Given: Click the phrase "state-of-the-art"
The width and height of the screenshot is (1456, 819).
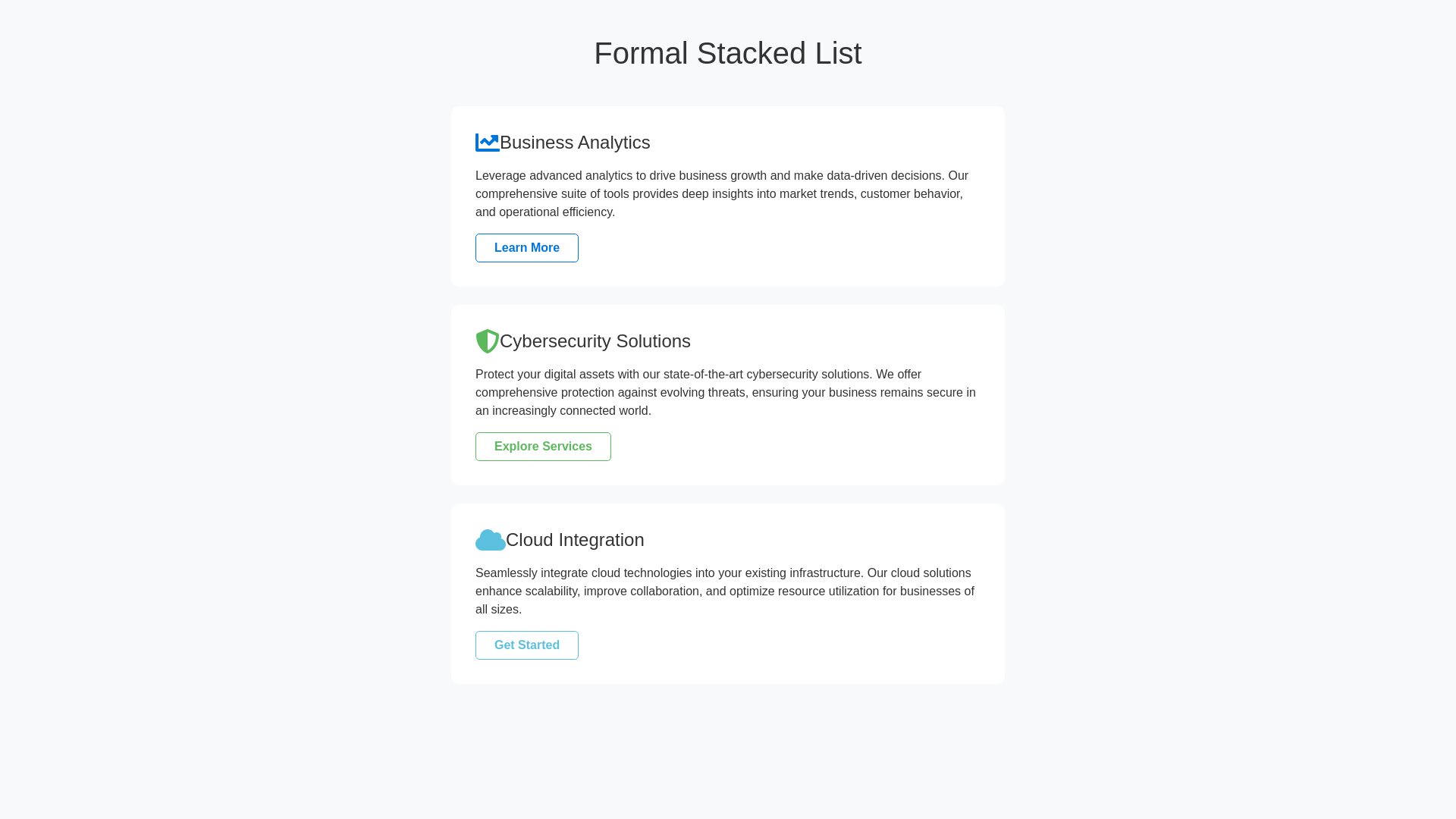Looking at the screenshot, I should point(703,375).
